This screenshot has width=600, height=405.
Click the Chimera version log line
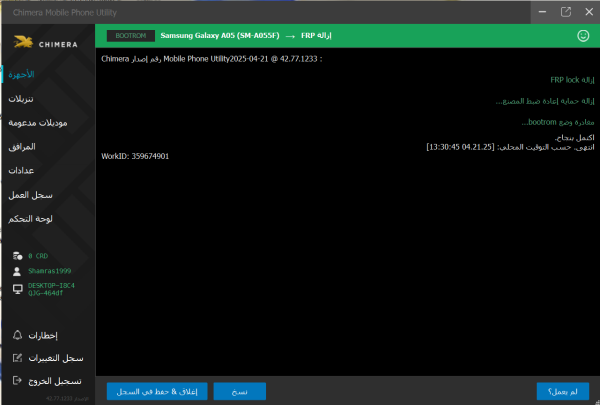212,59
